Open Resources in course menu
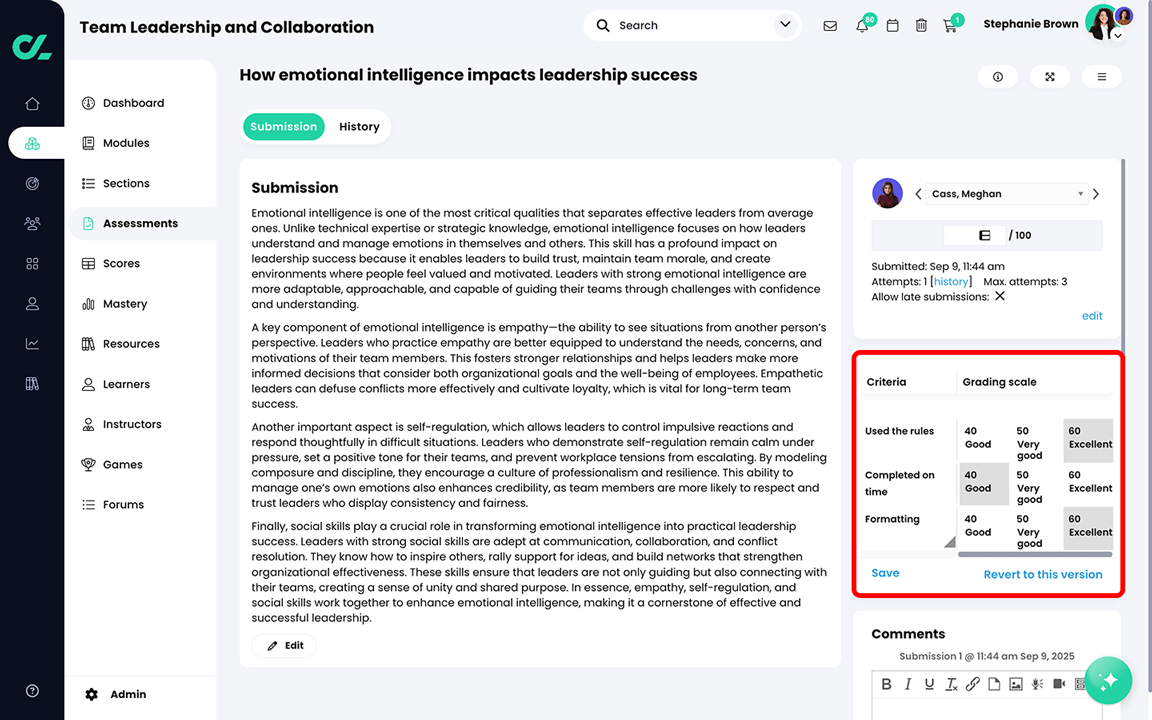Image resolution: width=1152 pixels, height=720 pixels. 131,344
